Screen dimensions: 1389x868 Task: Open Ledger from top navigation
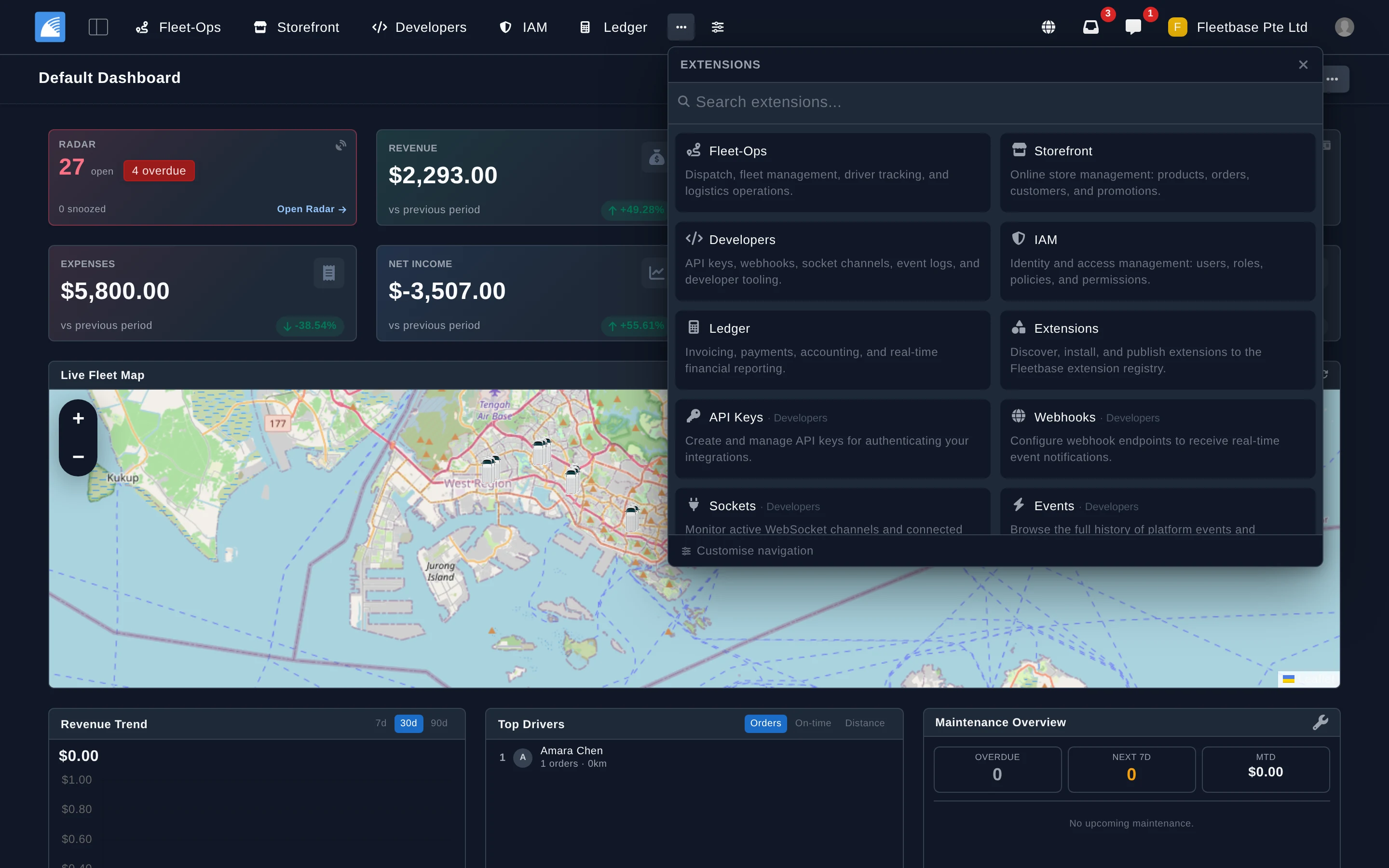click(x=613, y=27)
